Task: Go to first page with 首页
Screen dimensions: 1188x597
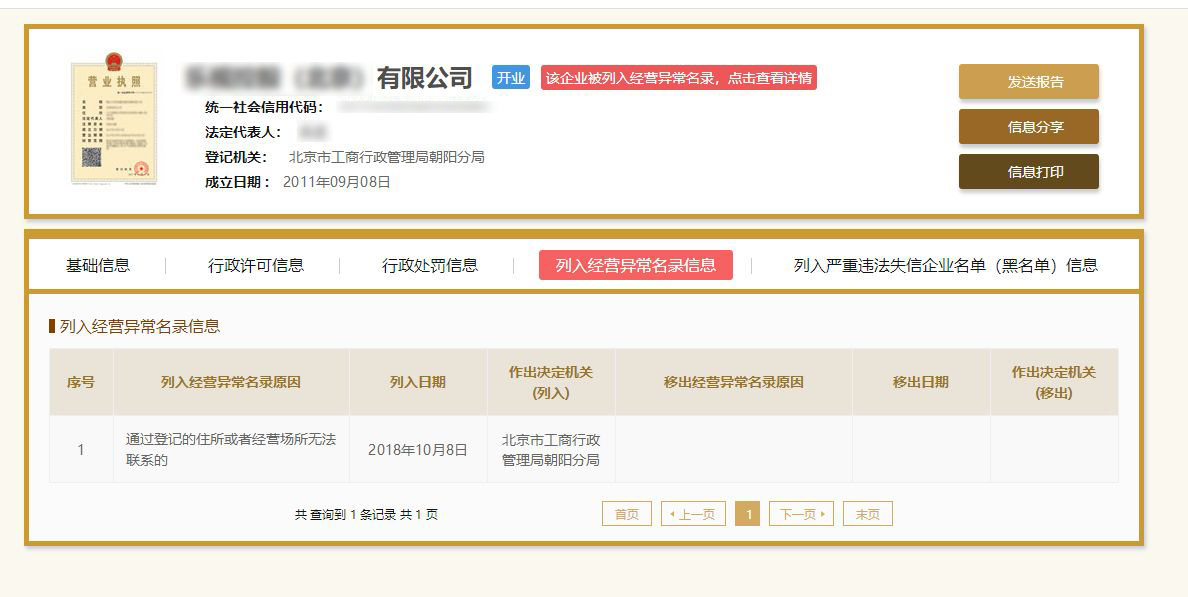Action: point(627,514)
